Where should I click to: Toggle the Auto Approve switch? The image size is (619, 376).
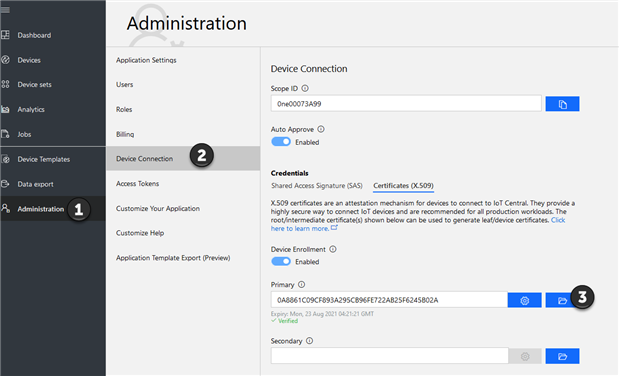[x=281, y=142]
